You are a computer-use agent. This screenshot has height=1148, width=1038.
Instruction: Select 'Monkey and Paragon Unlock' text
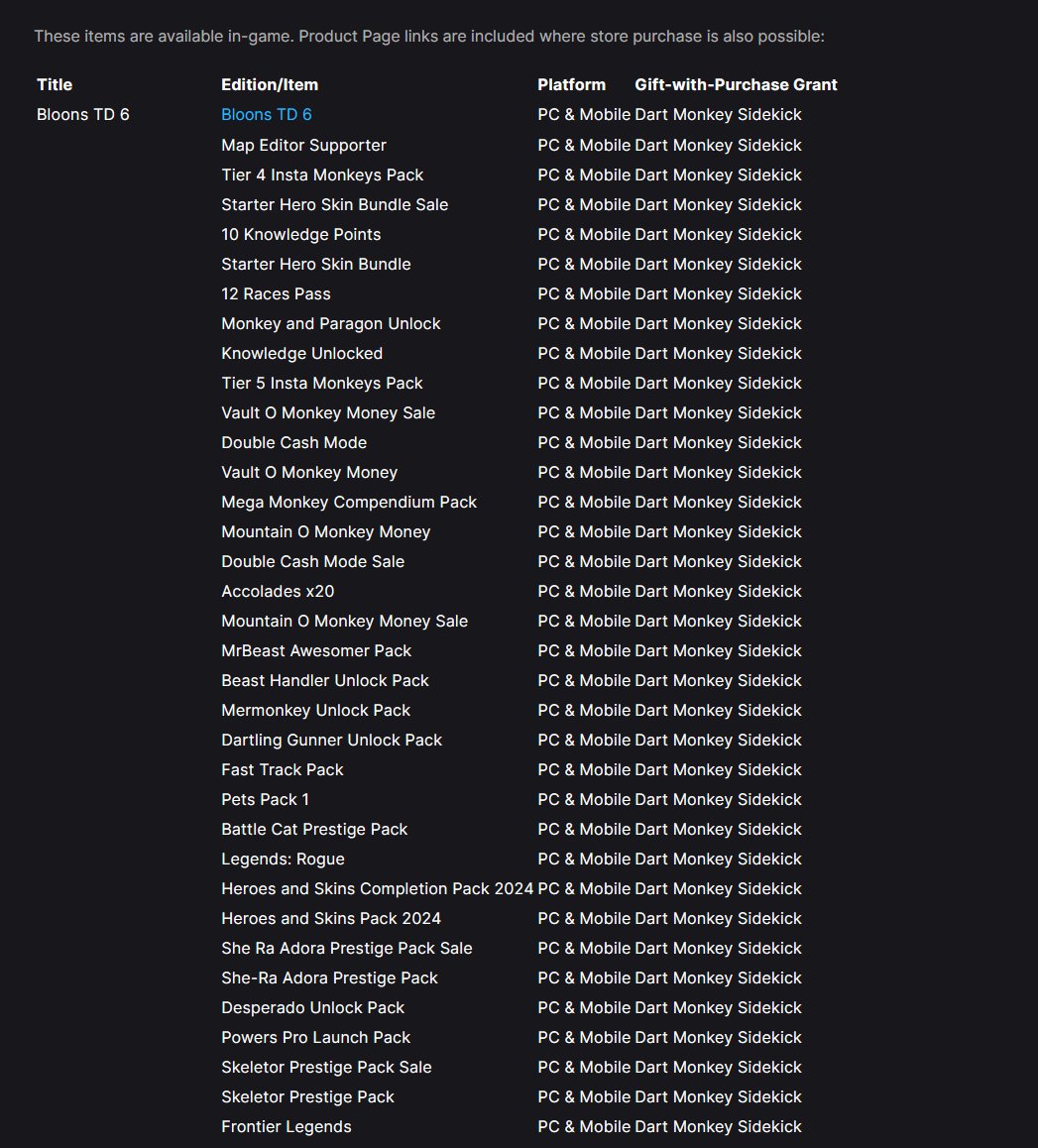click(331, 323)
